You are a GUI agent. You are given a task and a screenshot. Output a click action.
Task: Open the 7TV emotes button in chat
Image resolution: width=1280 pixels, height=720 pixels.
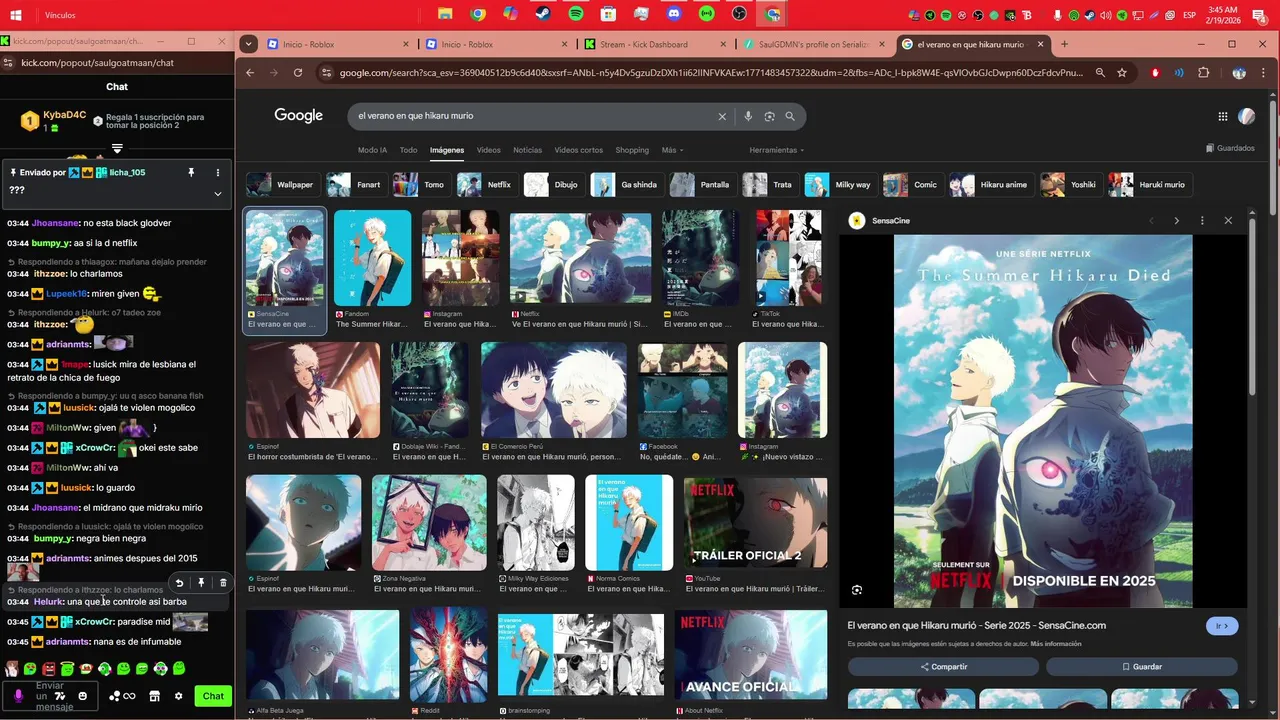pos(60,696)
